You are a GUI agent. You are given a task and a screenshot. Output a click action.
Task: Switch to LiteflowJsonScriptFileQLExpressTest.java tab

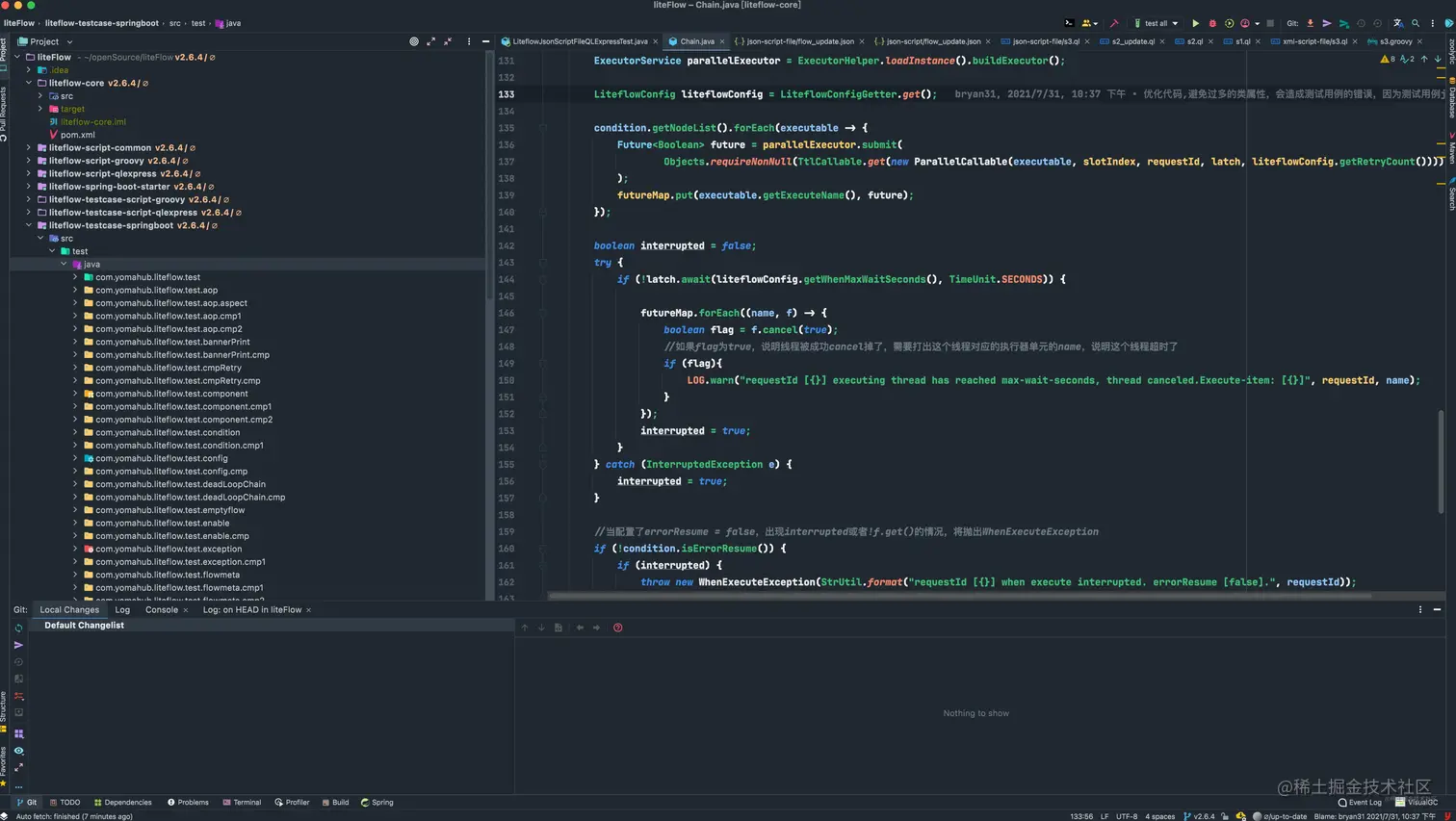point(580,41)
